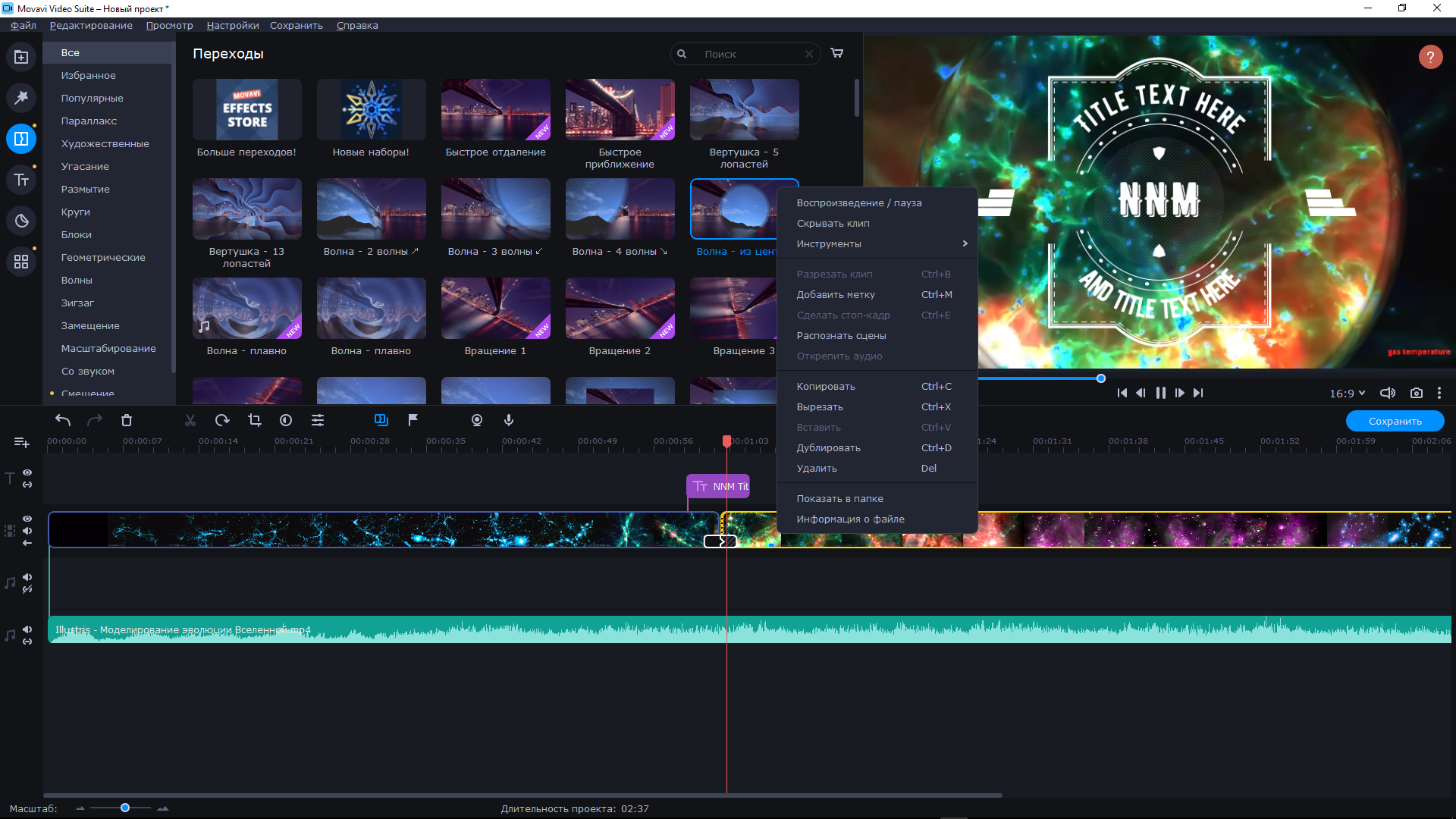This screenshot has height=819, width=1456.
Task: Choose Распознать сцены in context menu
Action: 877,335
